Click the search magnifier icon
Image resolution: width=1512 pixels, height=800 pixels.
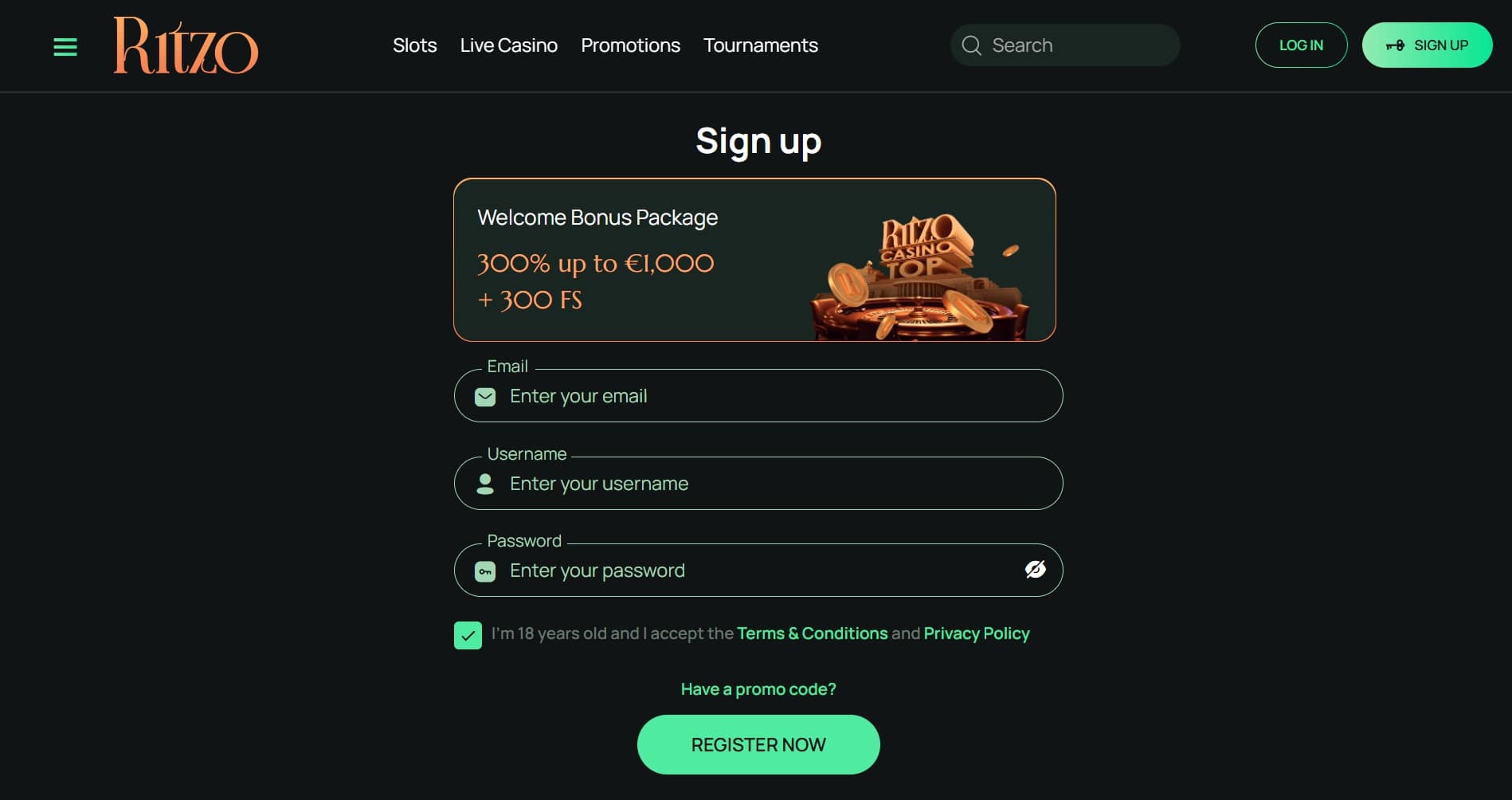[x=971, y=45]
